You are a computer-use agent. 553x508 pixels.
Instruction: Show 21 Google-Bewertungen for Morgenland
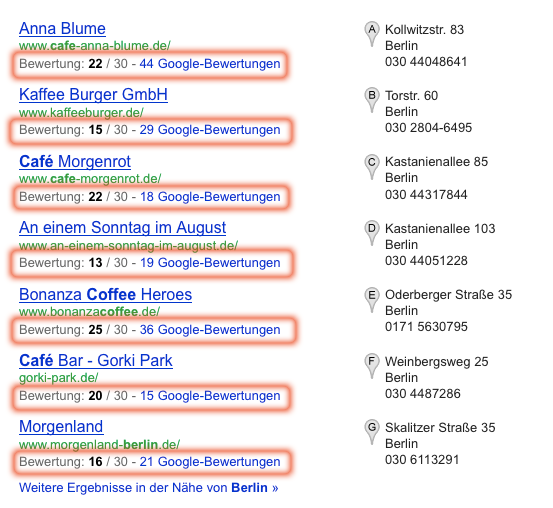coord(210,462)
